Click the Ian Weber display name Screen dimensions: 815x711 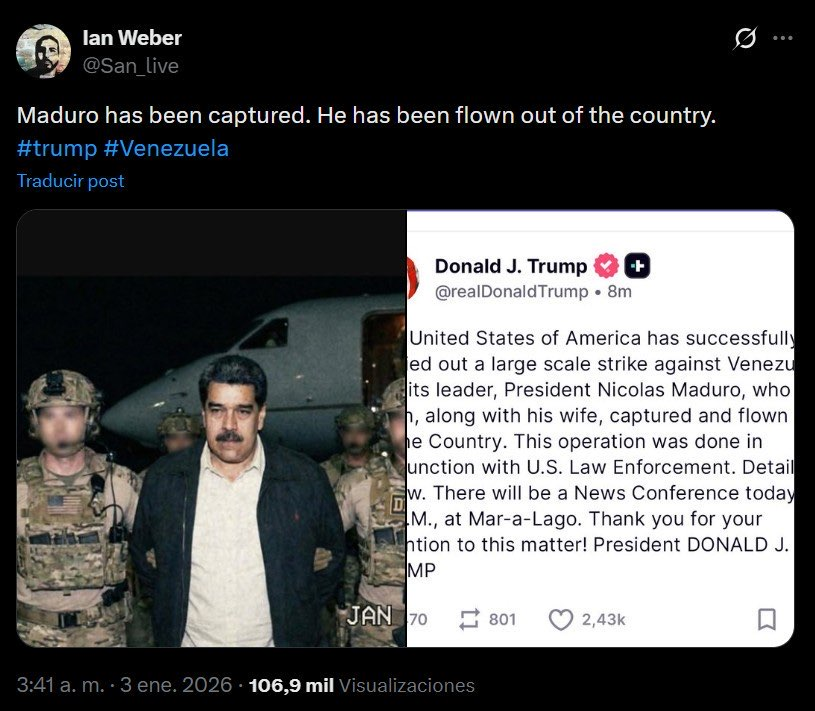click(x=133, y=38)
